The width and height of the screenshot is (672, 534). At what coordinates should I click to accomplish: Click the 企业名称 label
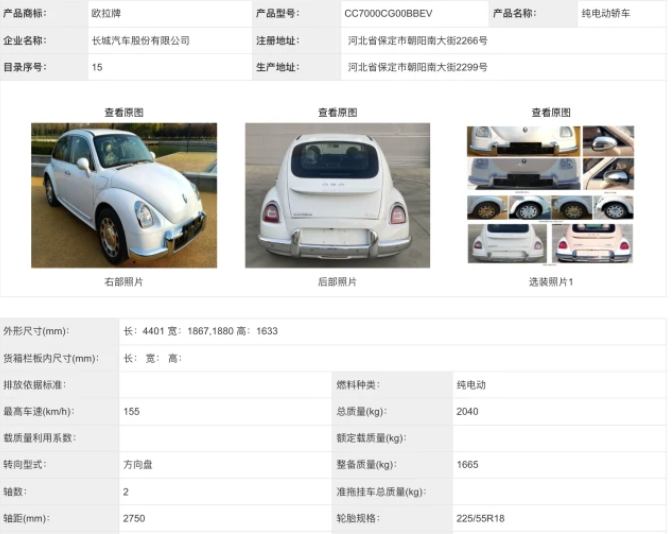click(25, 41)
